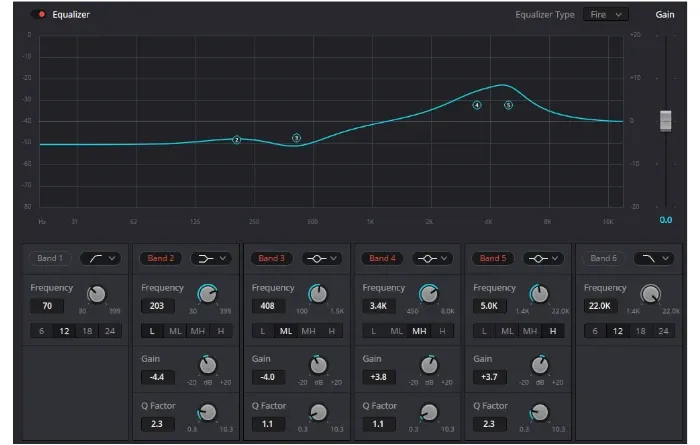
Task: Open Band 3 bell filter shape dropdown
Action: [x=322, y=258]
